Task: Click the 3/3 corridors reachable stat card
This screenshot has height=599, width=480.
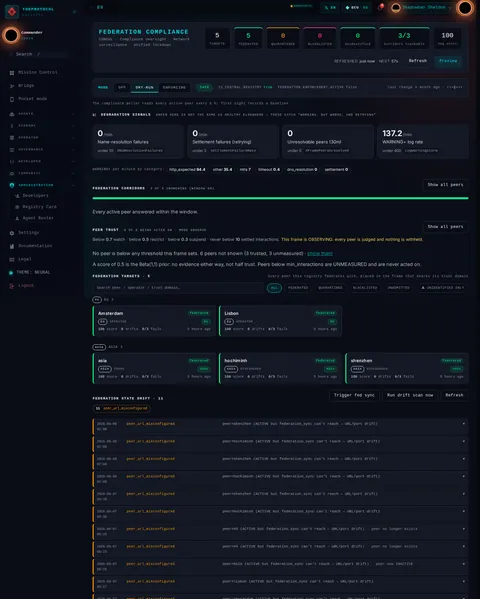Action: 404,38
